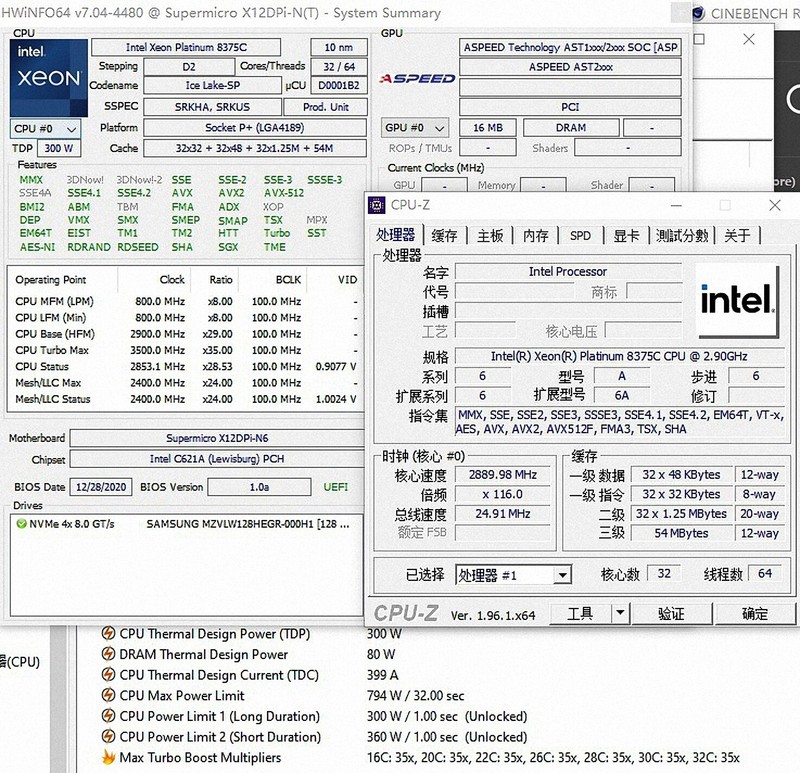
Task: Click the icon beside CPU Power Limit 1
Action: pos(108,716)
